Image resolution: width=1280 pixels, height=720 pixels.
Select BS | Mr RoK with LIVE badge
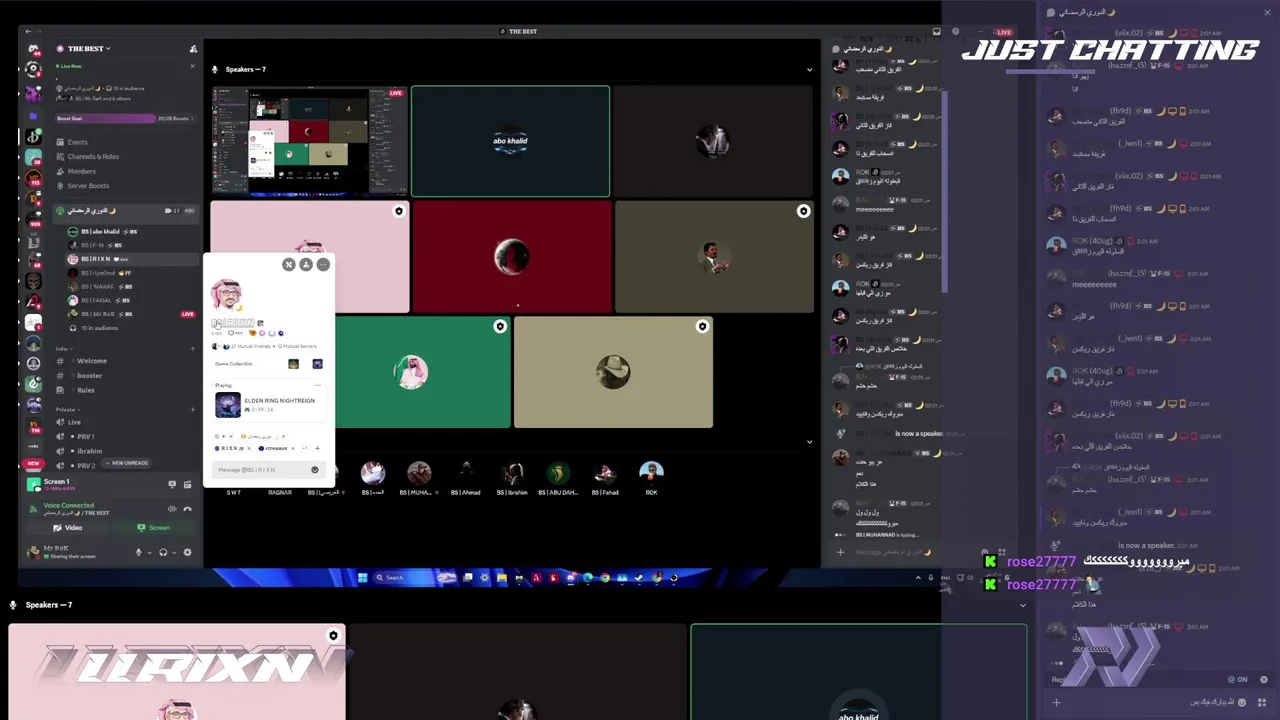(x=130, y=314)
